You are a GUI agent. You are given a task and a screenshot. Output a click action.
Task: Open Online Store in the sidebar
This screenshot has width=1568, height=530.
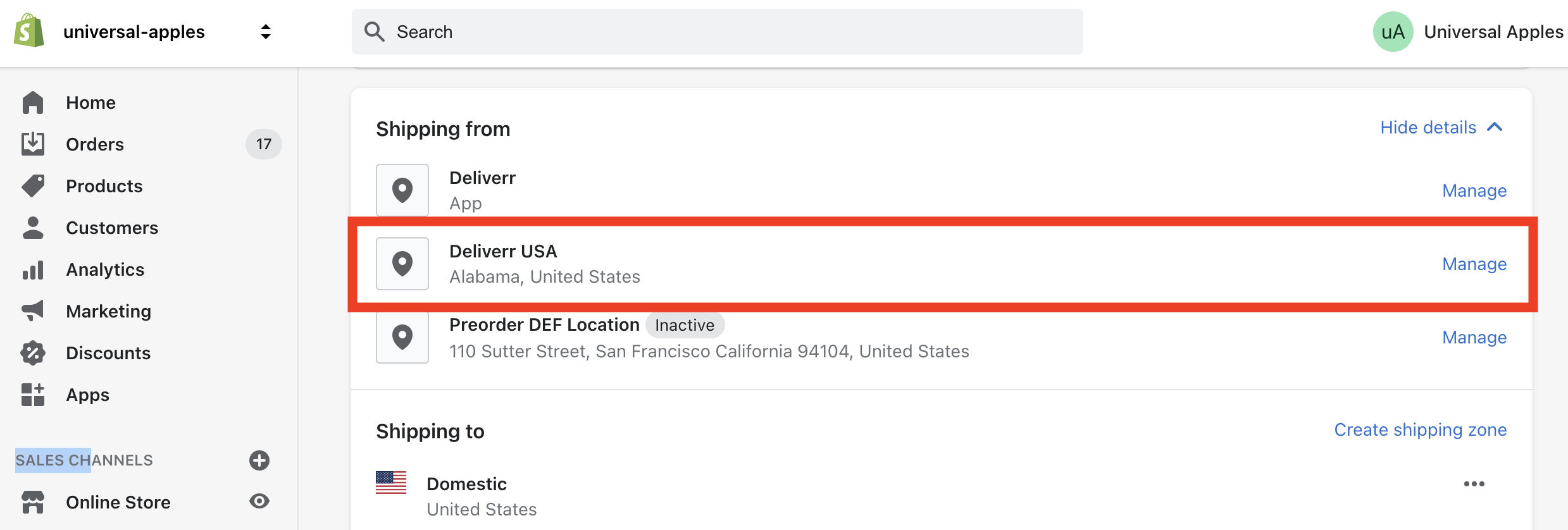coord(118,502)
